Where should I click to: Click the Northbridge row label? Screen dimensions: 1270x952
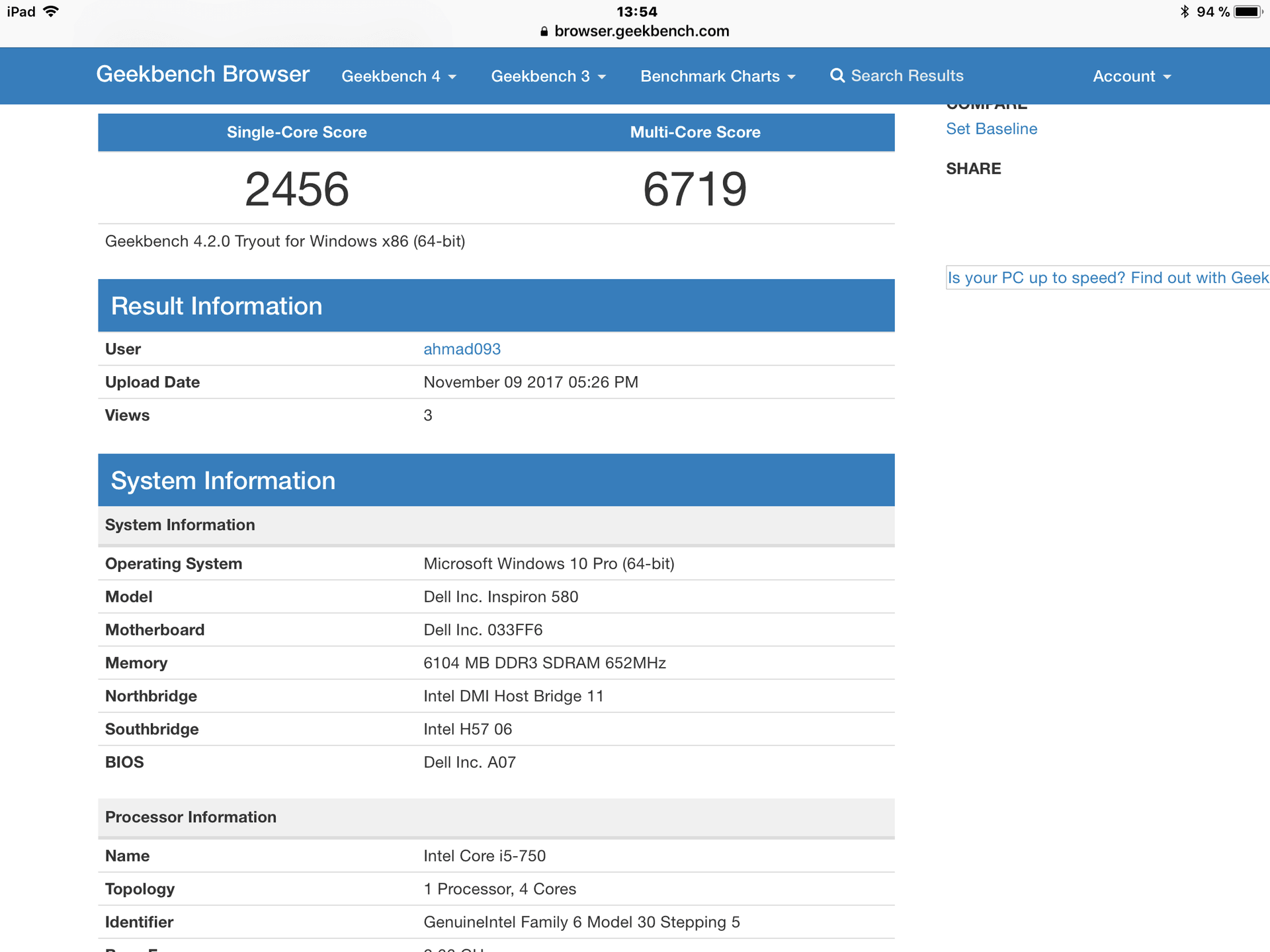click(x=151, y=696)
